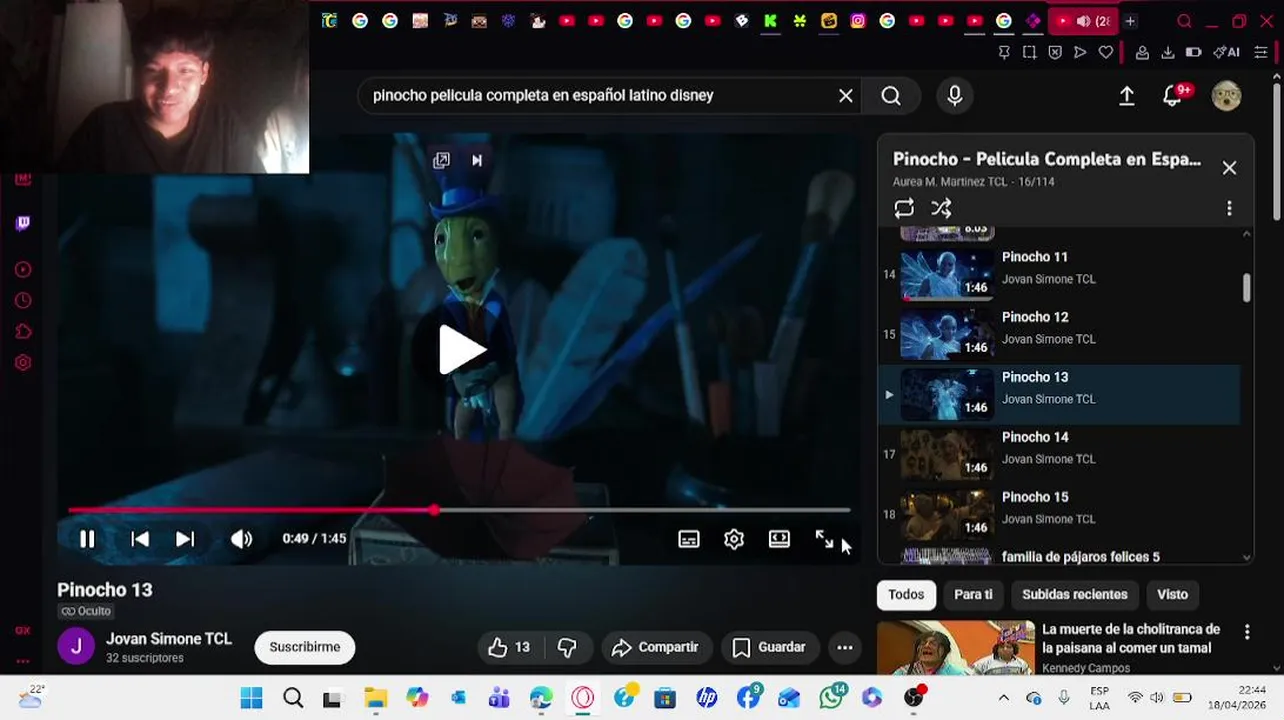The width and height of the screenshot is (1284, 720).
Task: Start voice search with microphone
Action: (955, 95)
